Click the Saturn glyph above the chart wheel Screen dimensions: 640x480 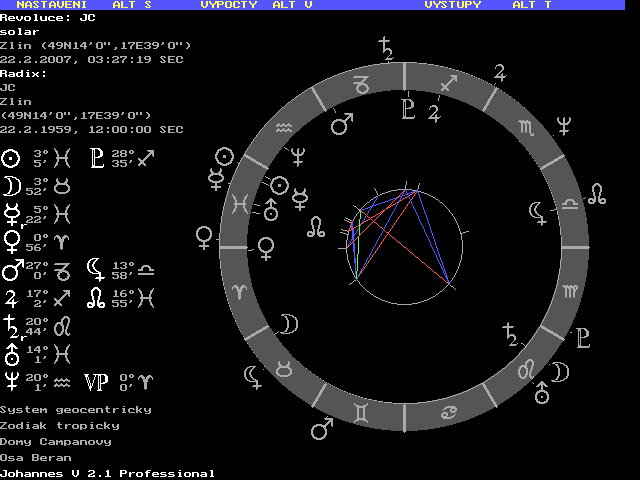(385, 46)
